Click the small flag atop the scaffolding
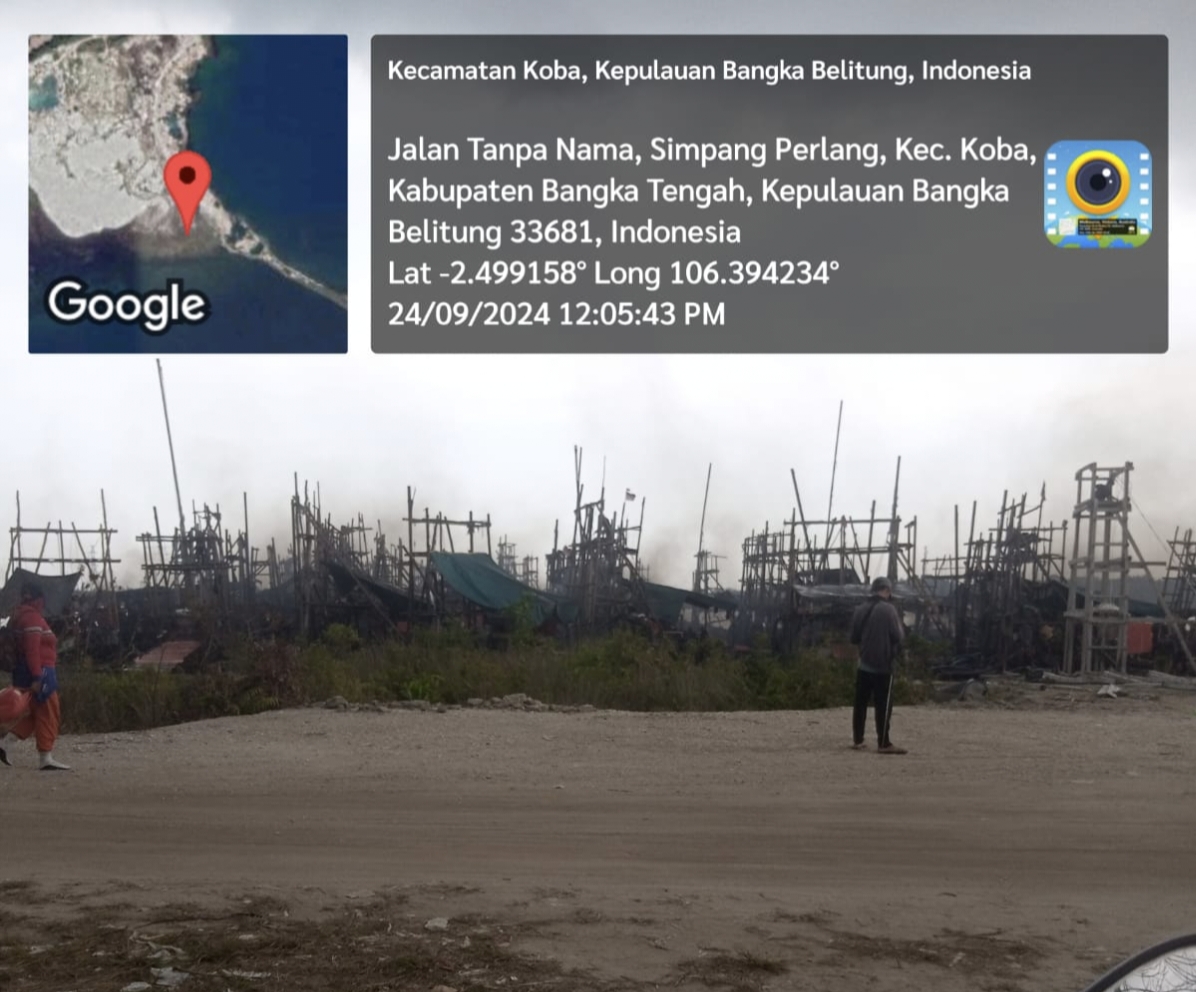This screenshot has width=1196, height=992. click(x=630, y=495)
